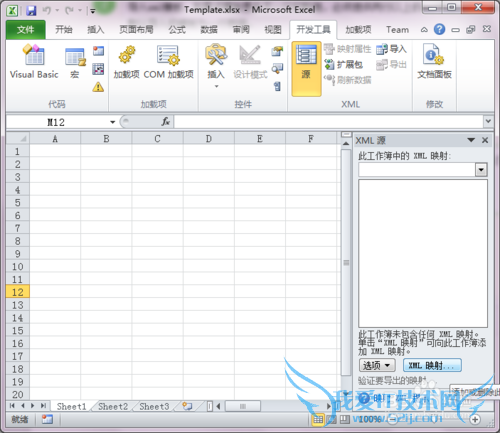Switch to the 开始 home tab
500x433 pixels.
(64, 30)
